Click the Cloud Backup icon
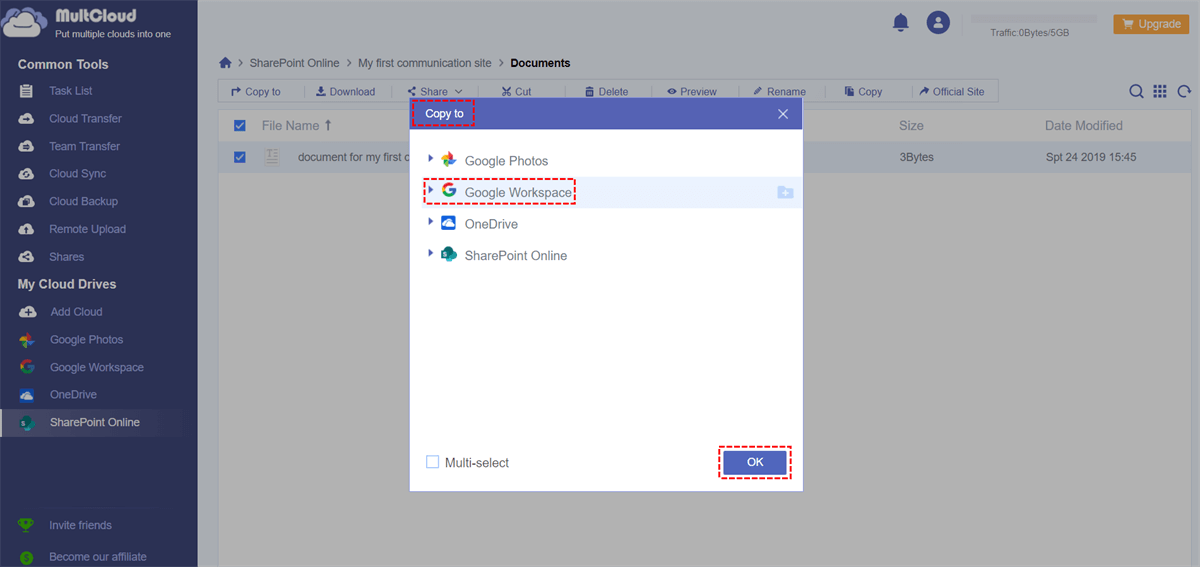Viewport: 1200px width, 567px height. coord(27,201)
